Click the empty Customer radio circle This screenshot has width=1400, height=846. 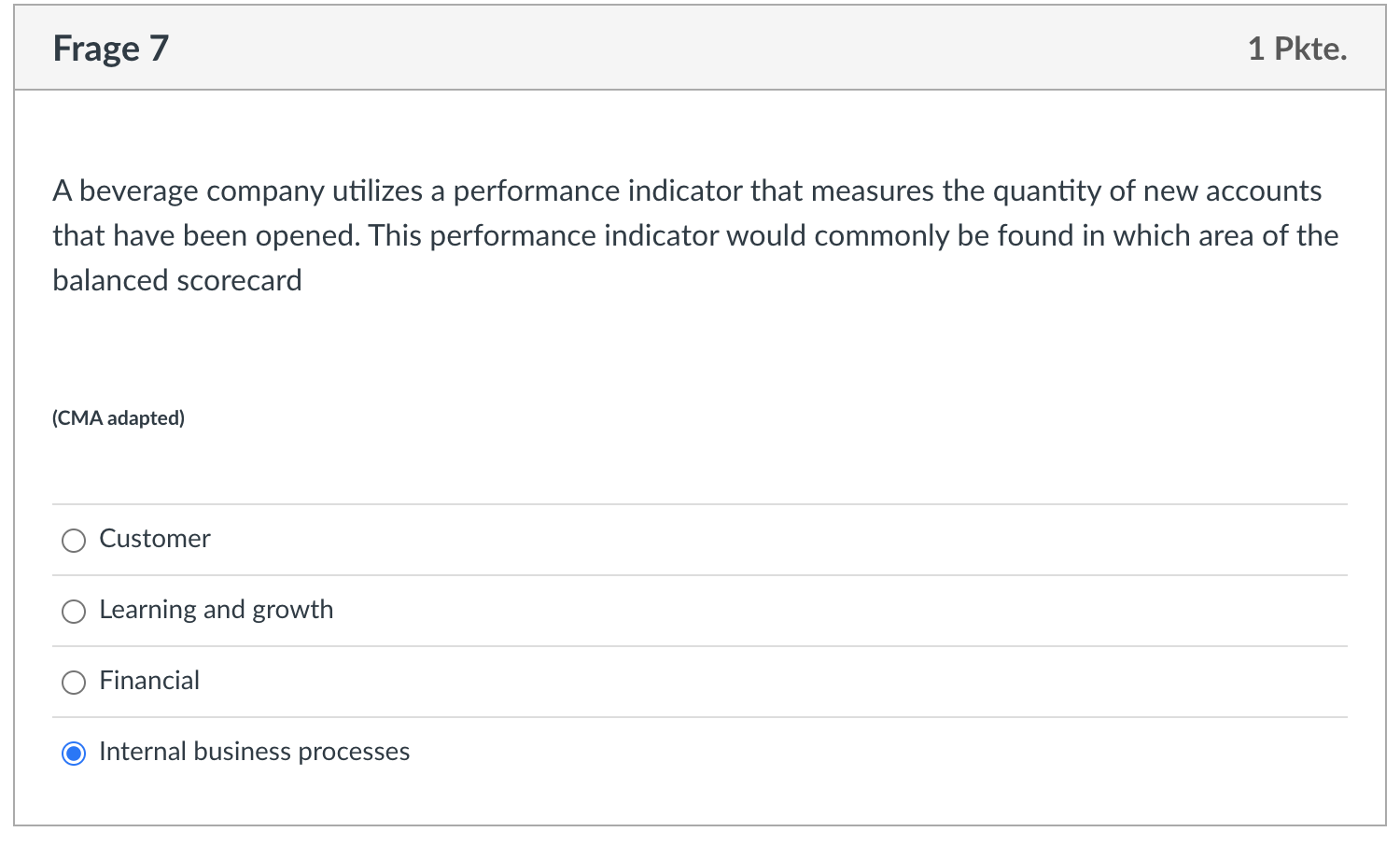(74, 541)
